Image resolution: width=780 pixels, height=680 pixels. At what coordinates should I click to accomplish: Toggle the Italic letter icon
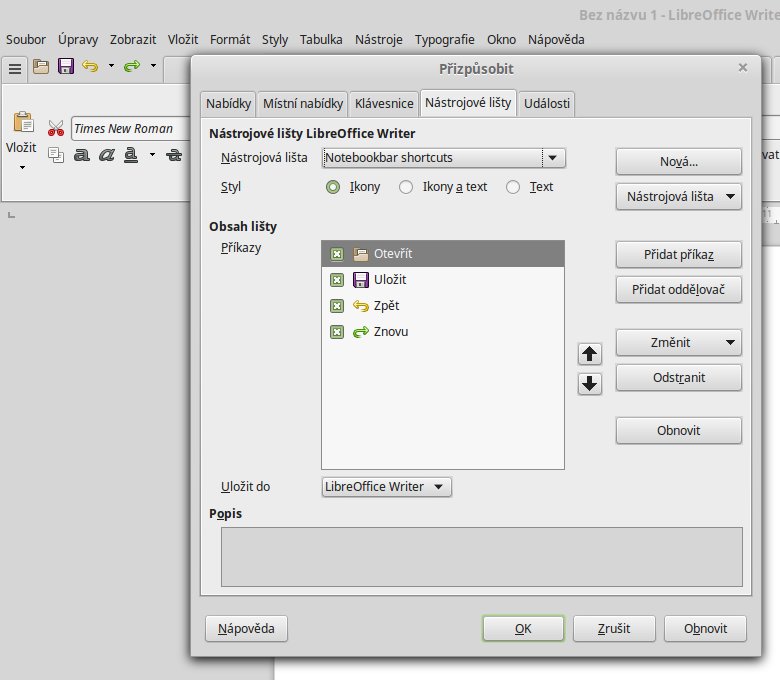coord(106,155)
